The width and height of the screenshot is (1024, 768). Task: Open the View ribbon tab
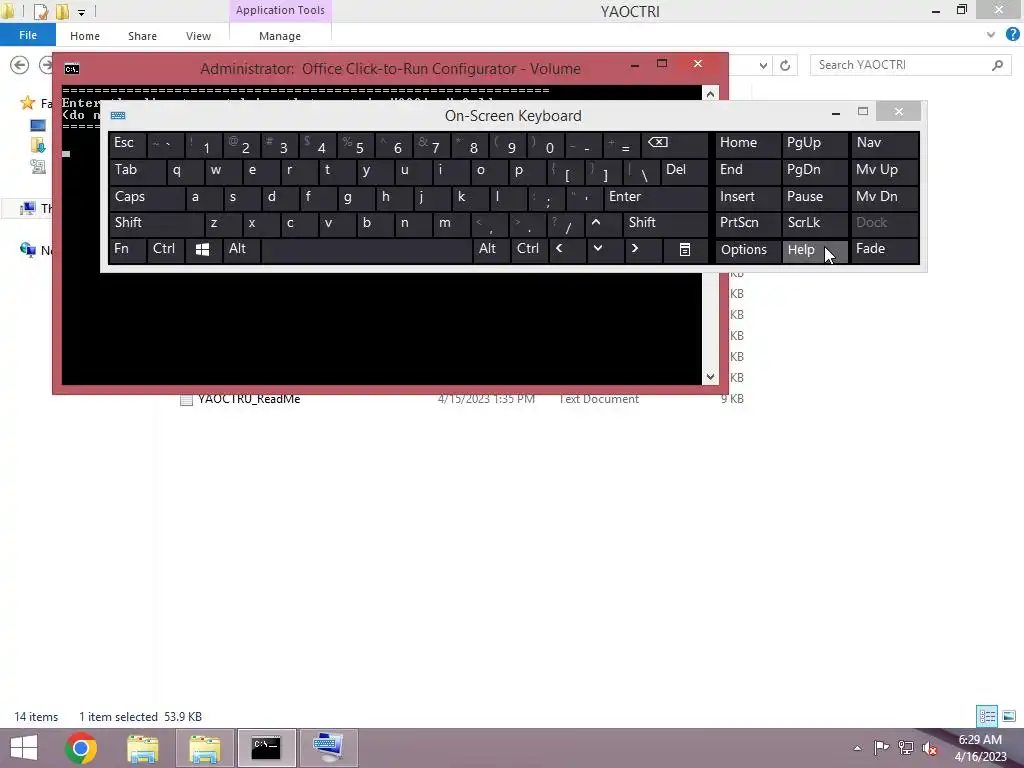tap(198, 36)
